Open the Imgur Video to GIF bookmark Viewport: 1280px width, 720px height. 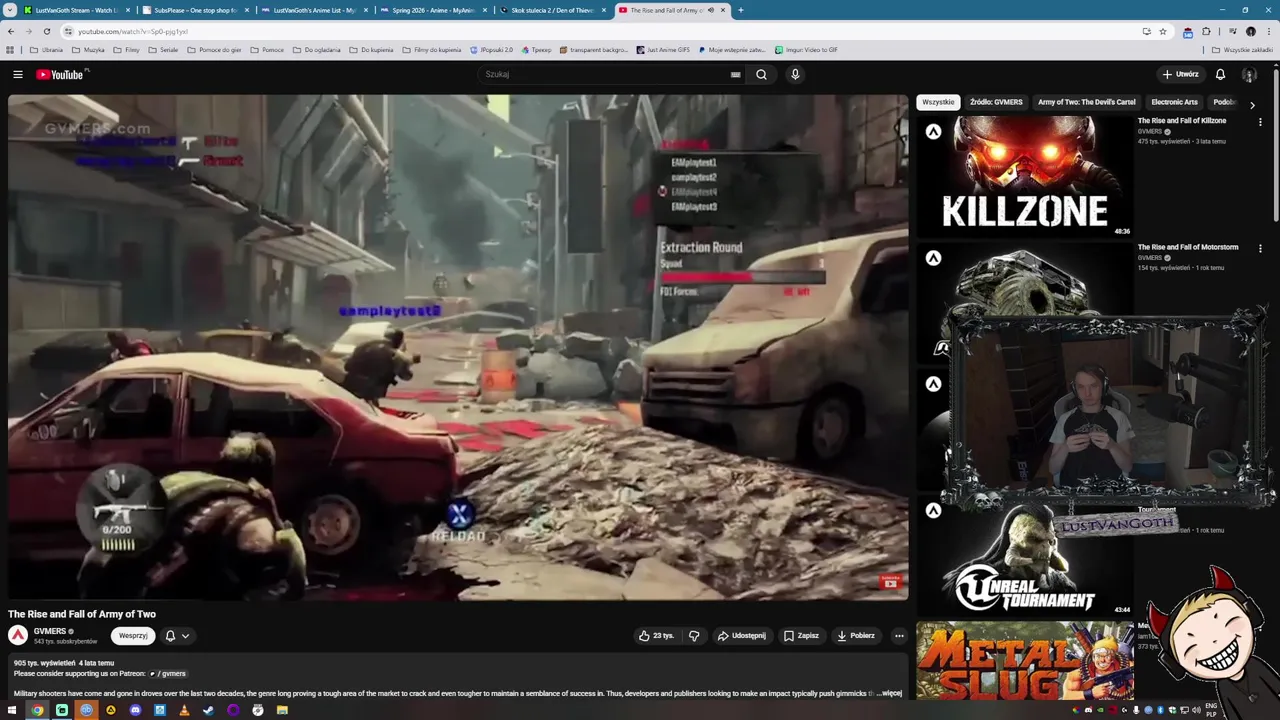(806, 49)
